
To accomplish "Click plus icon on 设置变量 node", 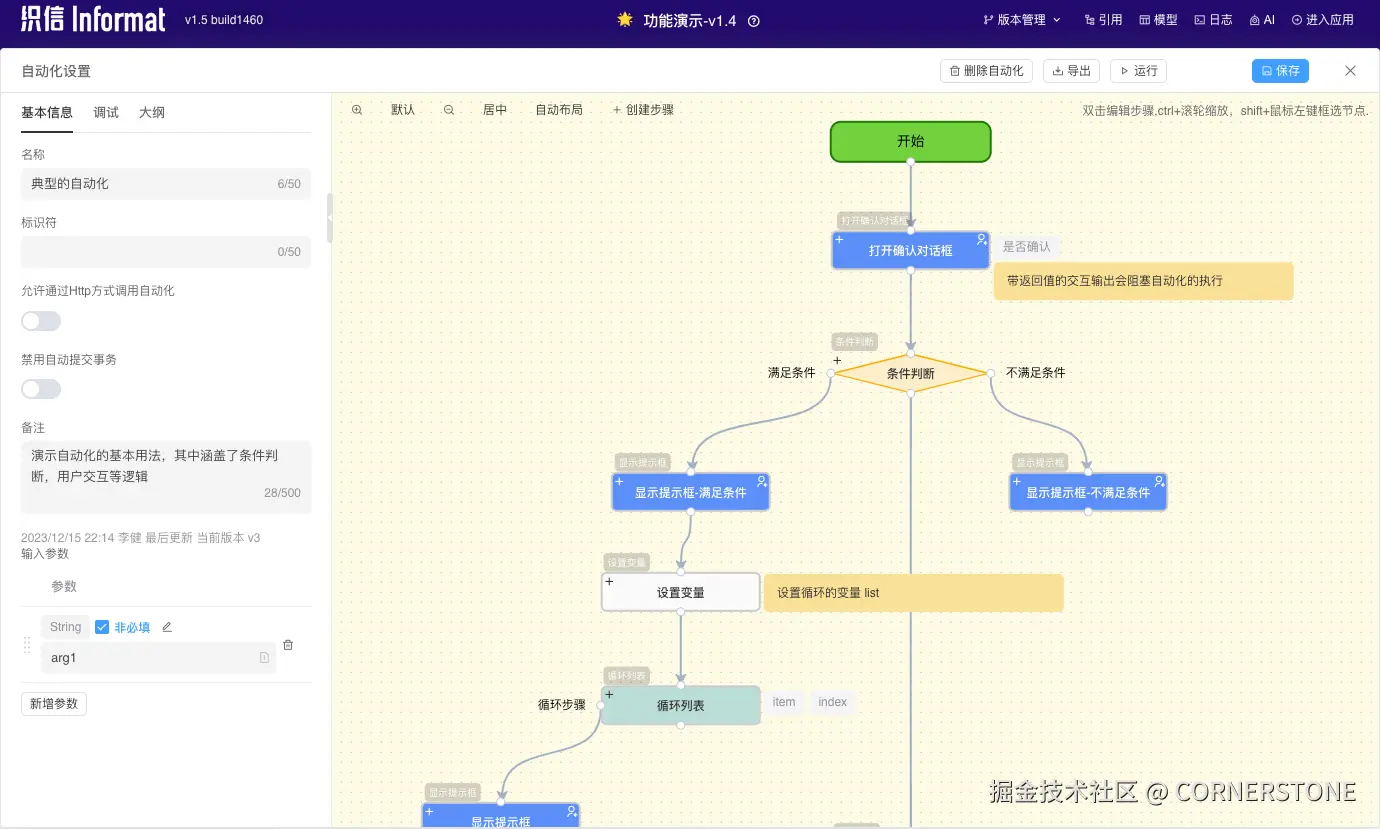I will point(608,581).
